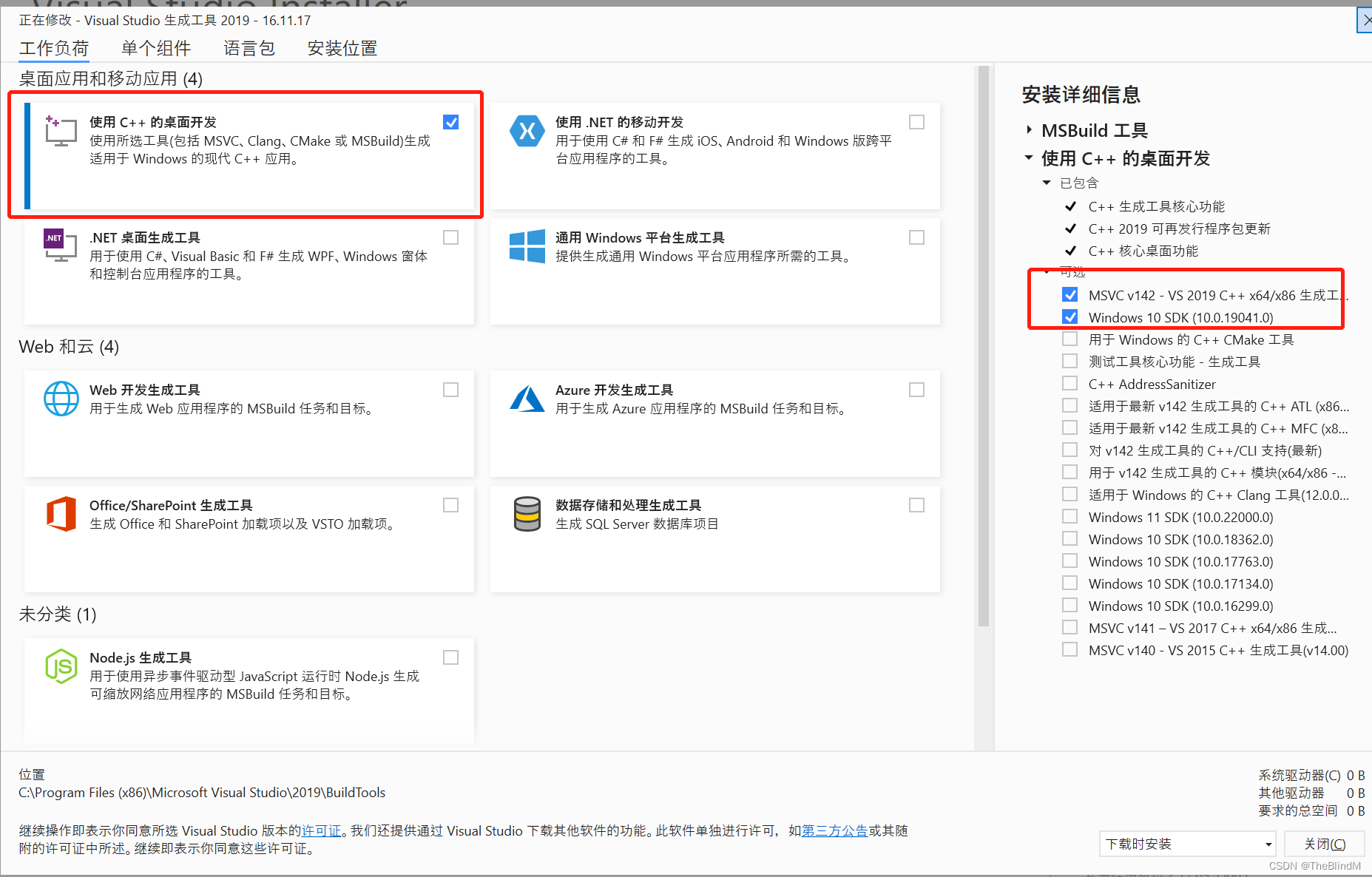Switch to the 语言包 tab
The width and height of the screenshot is (1372, 877).
[249, 49]
